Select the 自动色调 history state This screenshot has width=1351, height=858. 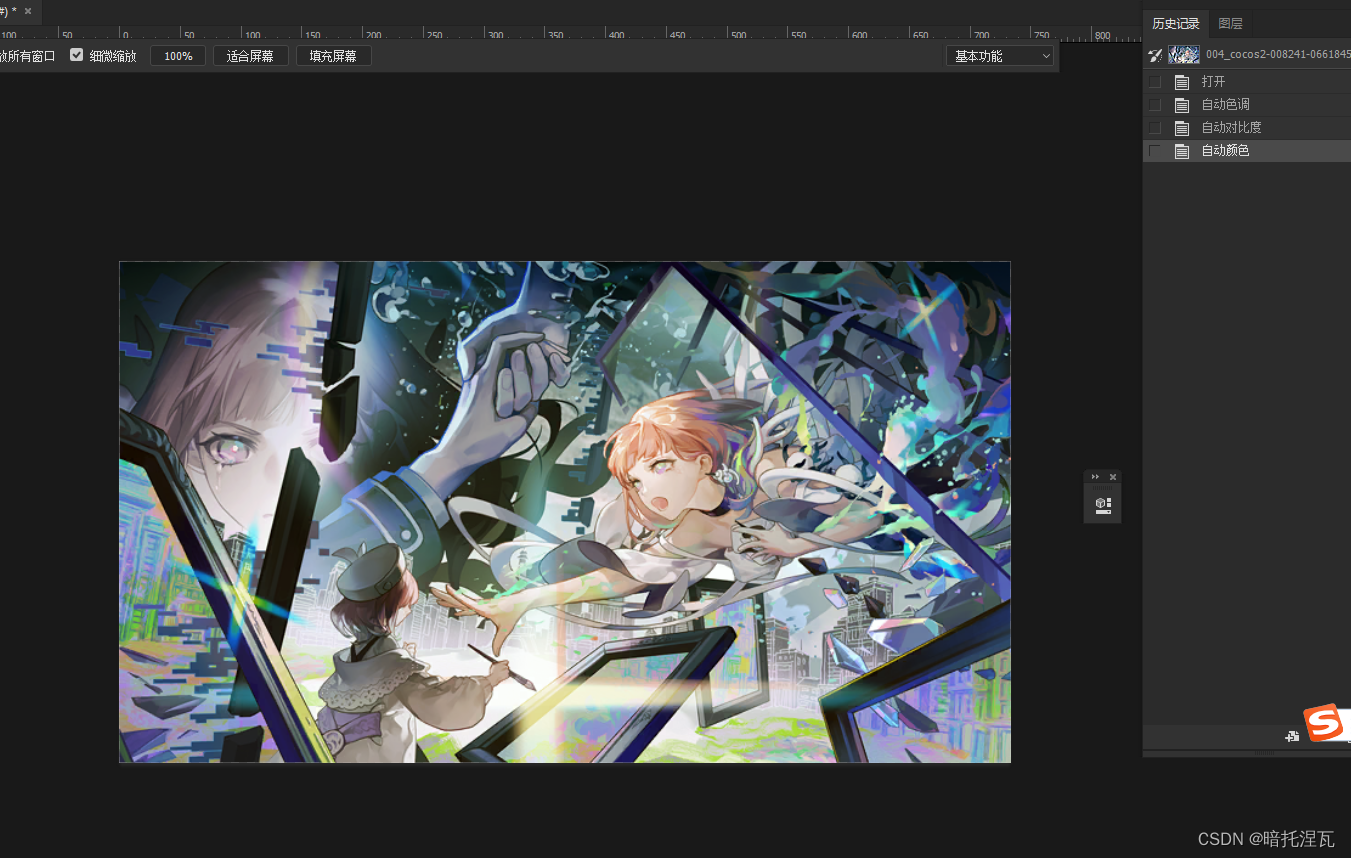point(1247,105)
